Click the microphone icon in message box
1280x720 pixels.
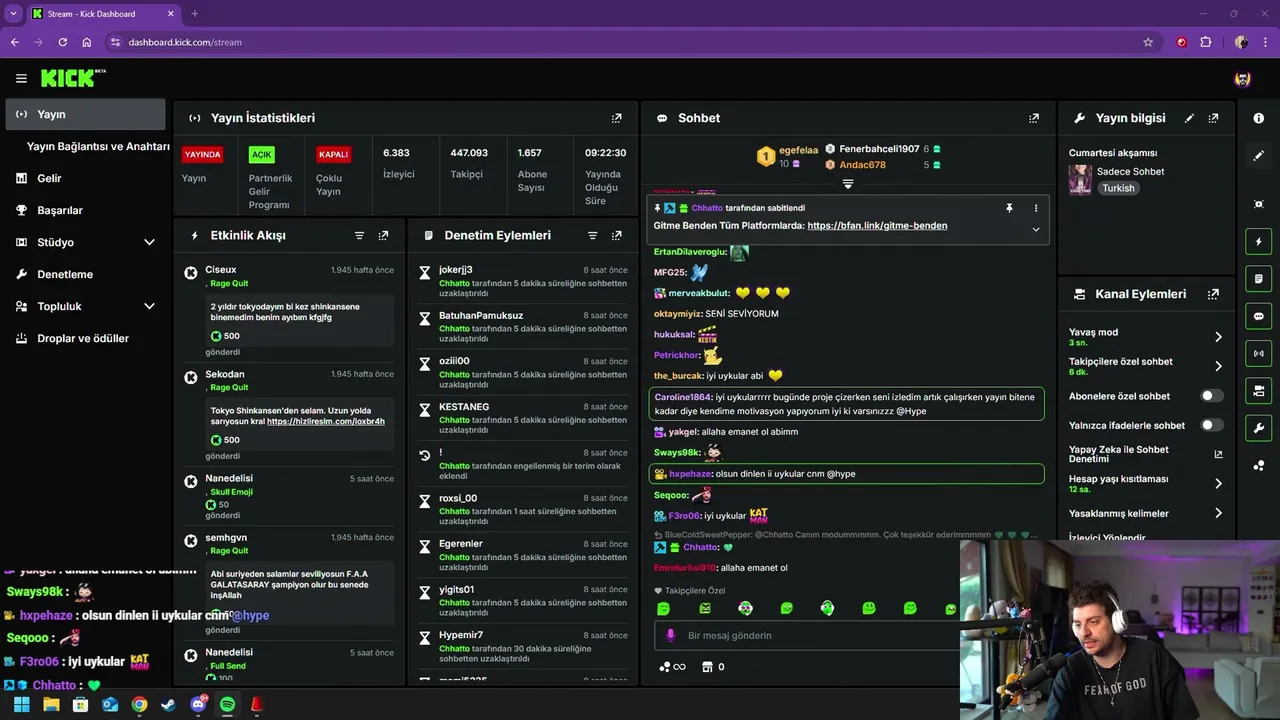click(670, 635)
